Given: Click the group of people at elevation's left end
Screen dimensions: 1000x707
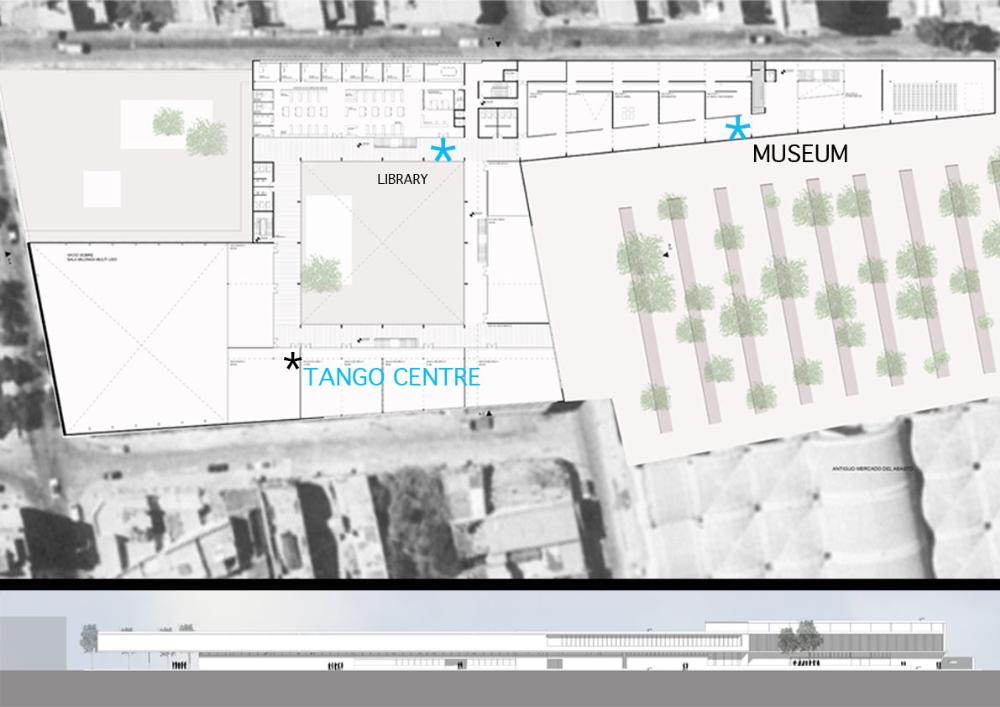Looking at the screenshot, I should click(177, 661).
